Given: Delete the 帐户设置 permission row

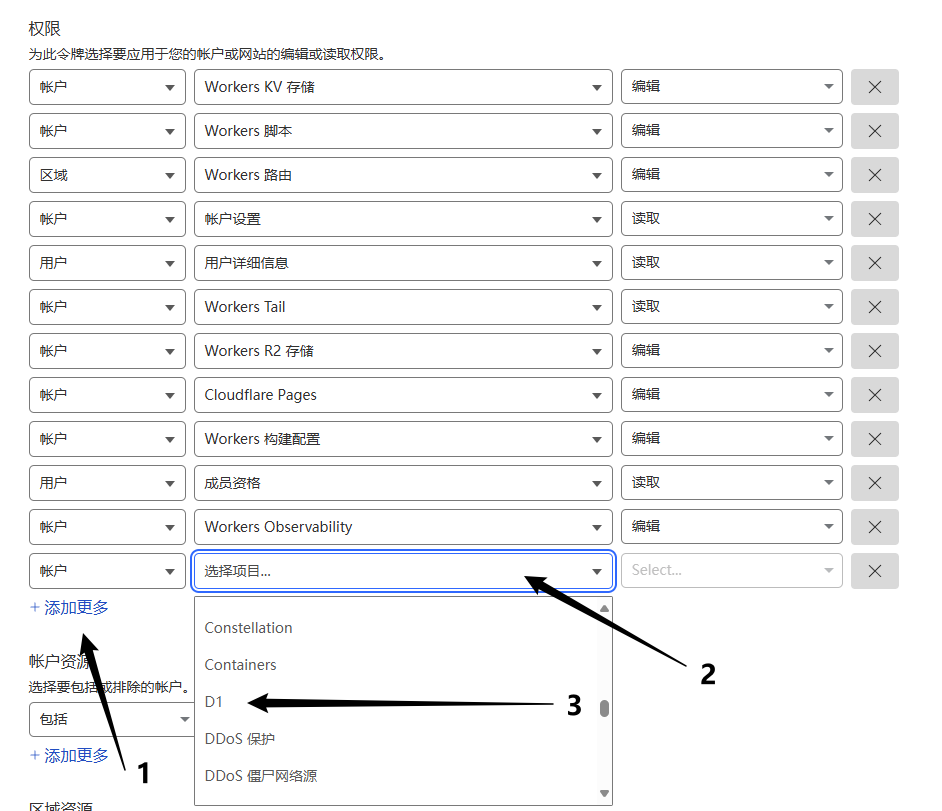Looking at the screenshot, I should (874, 219).
